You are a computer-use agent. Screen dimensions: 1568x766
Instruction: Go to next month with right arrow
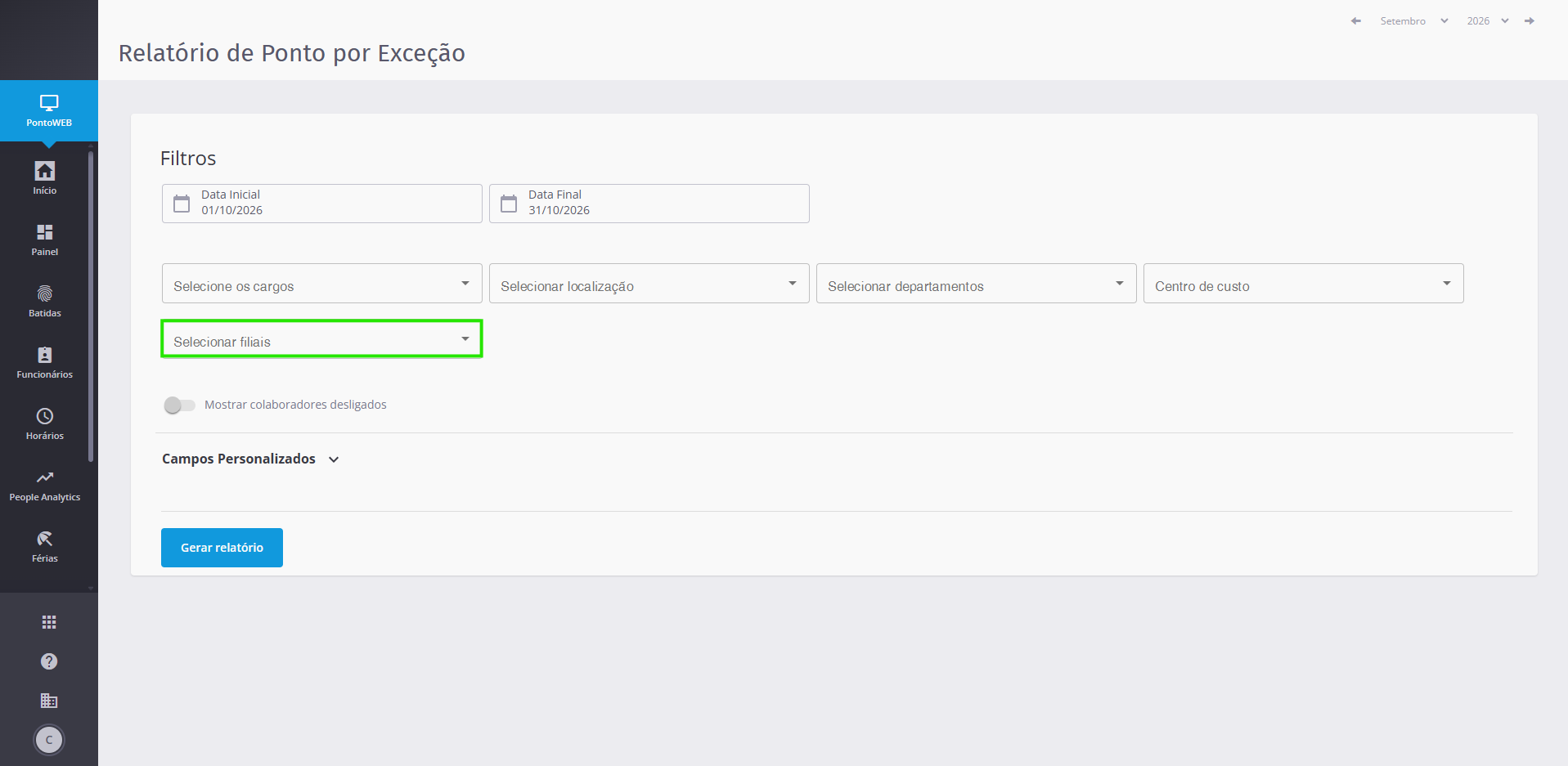coord(1530,21)
